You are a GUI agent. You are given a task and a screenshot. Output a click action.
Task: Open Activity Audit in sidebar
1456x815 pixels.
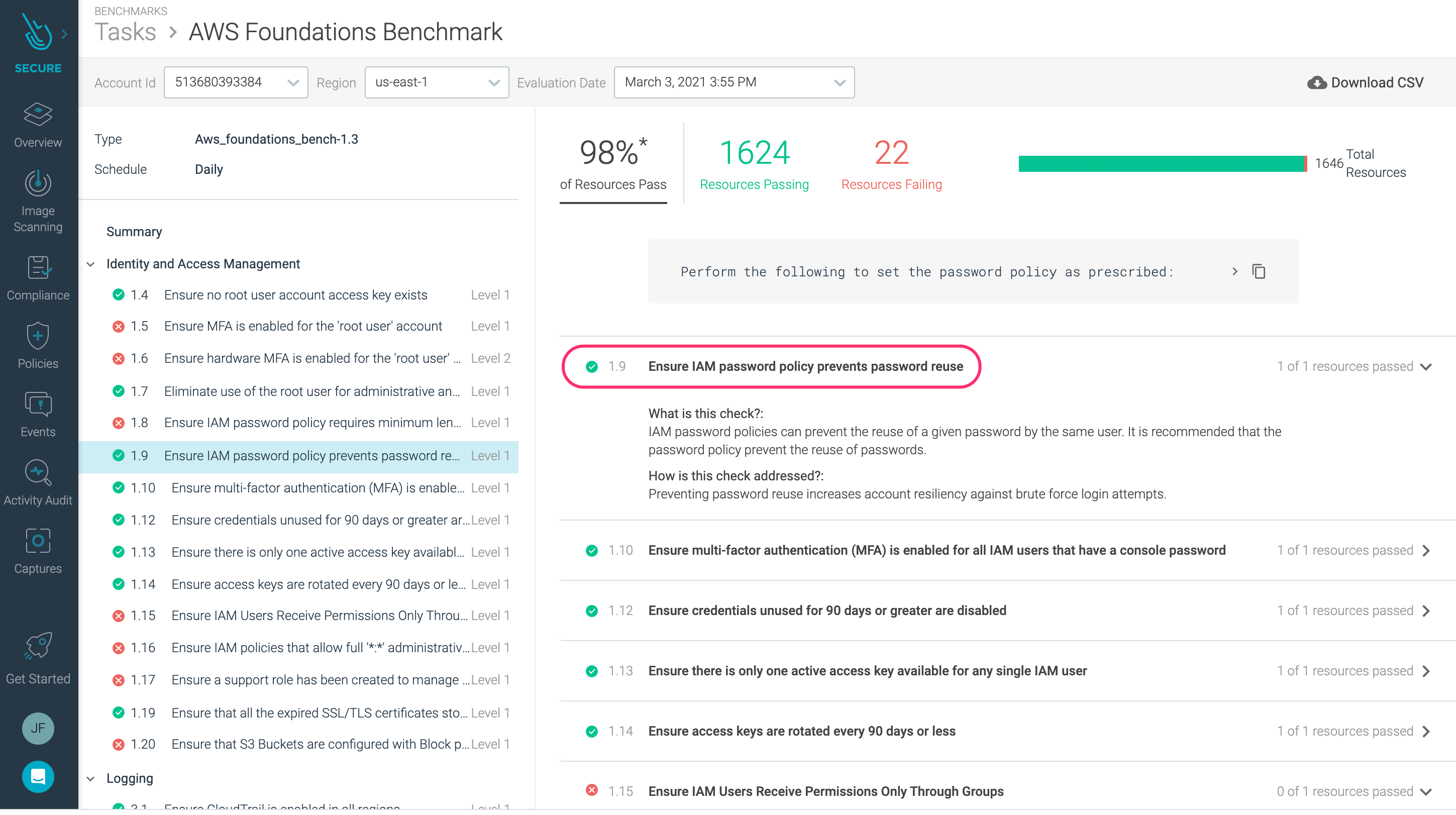click(x=38, y=483)
